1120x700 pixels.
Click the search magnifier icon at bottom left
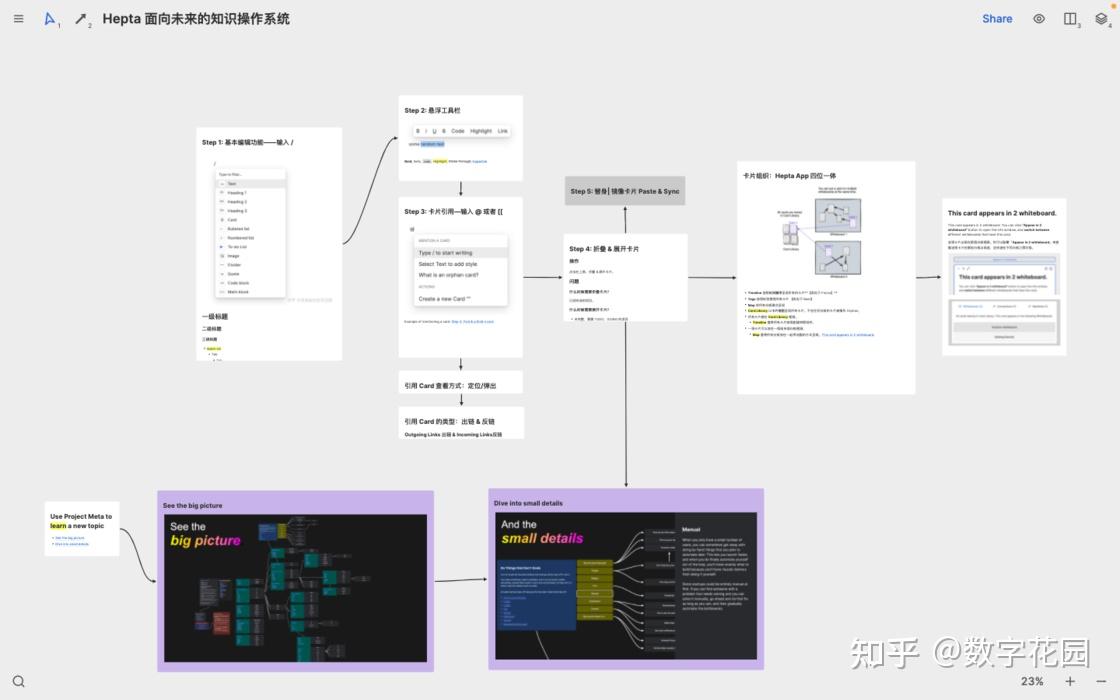[x=19, y=680]
